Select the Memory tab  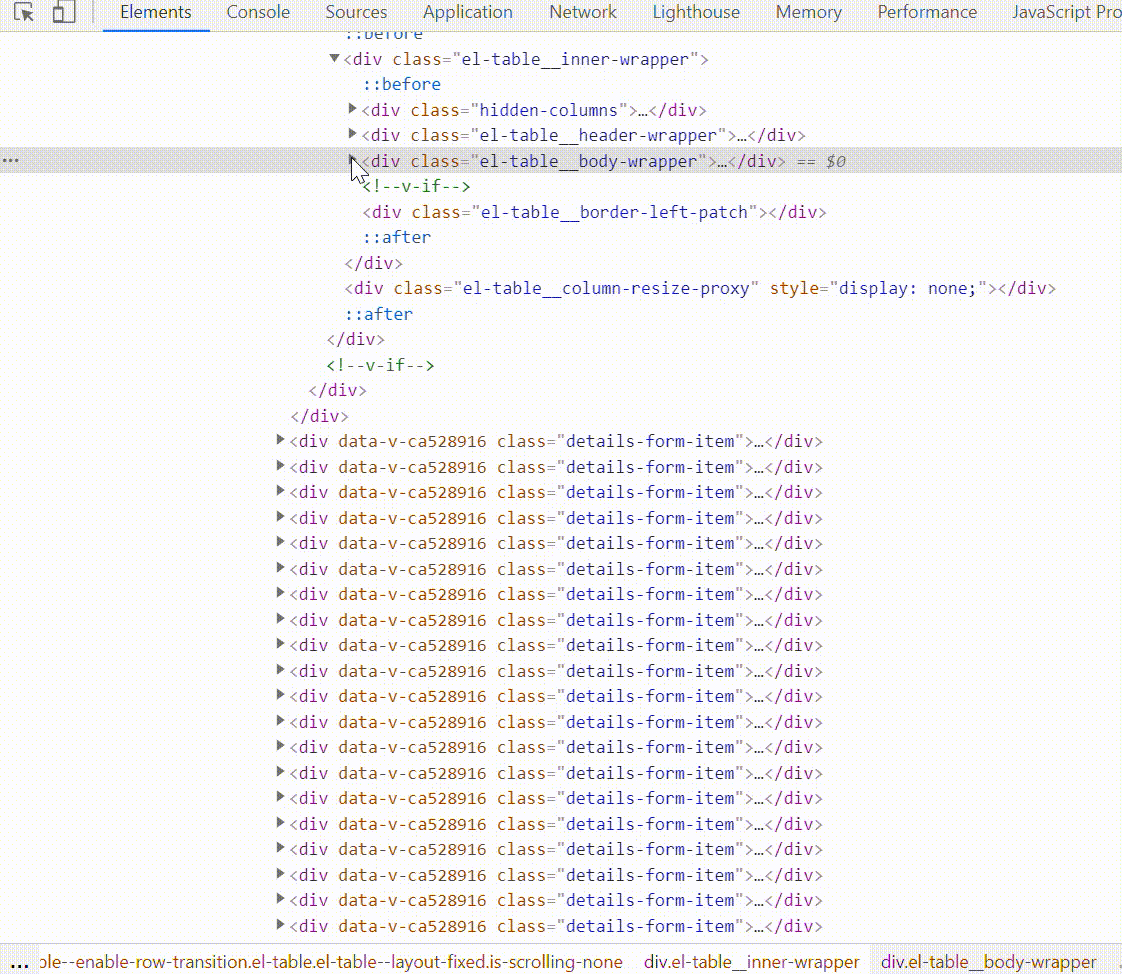click(x=808, y=13)
